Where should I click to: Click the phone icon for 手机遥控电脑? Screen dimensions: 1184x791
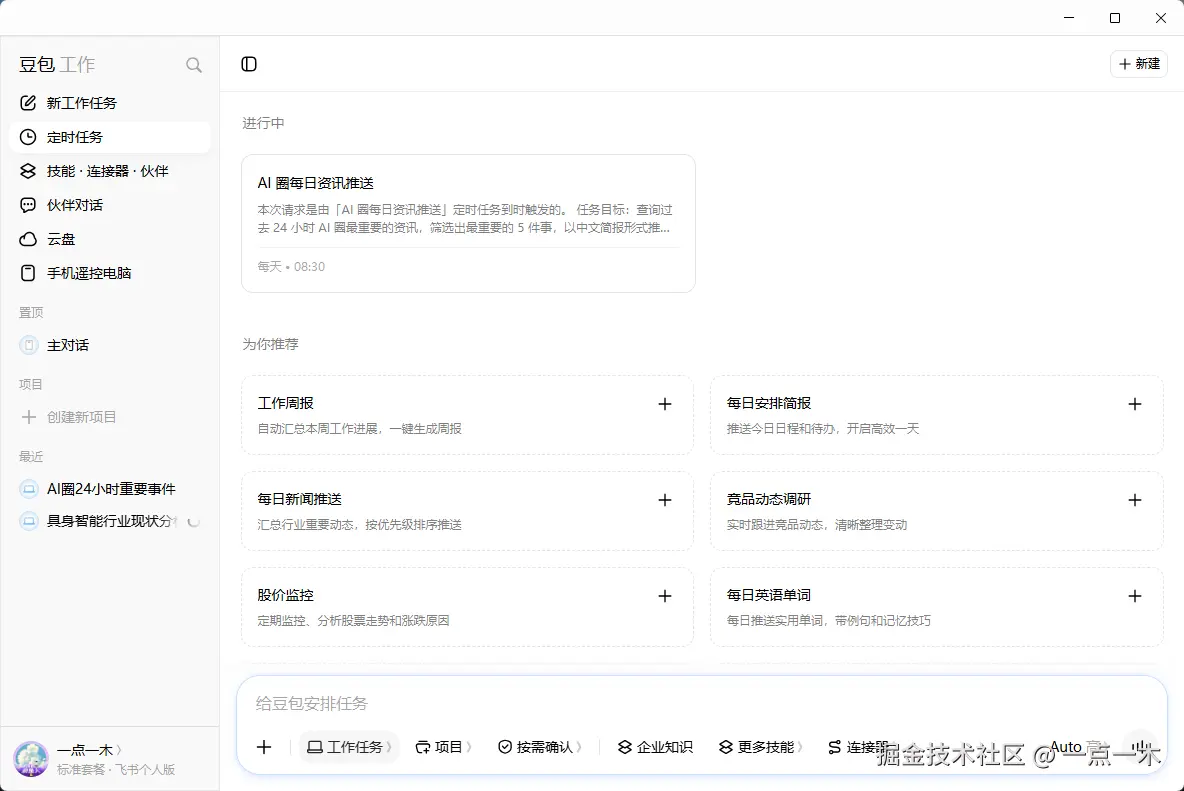click(28, 273)
